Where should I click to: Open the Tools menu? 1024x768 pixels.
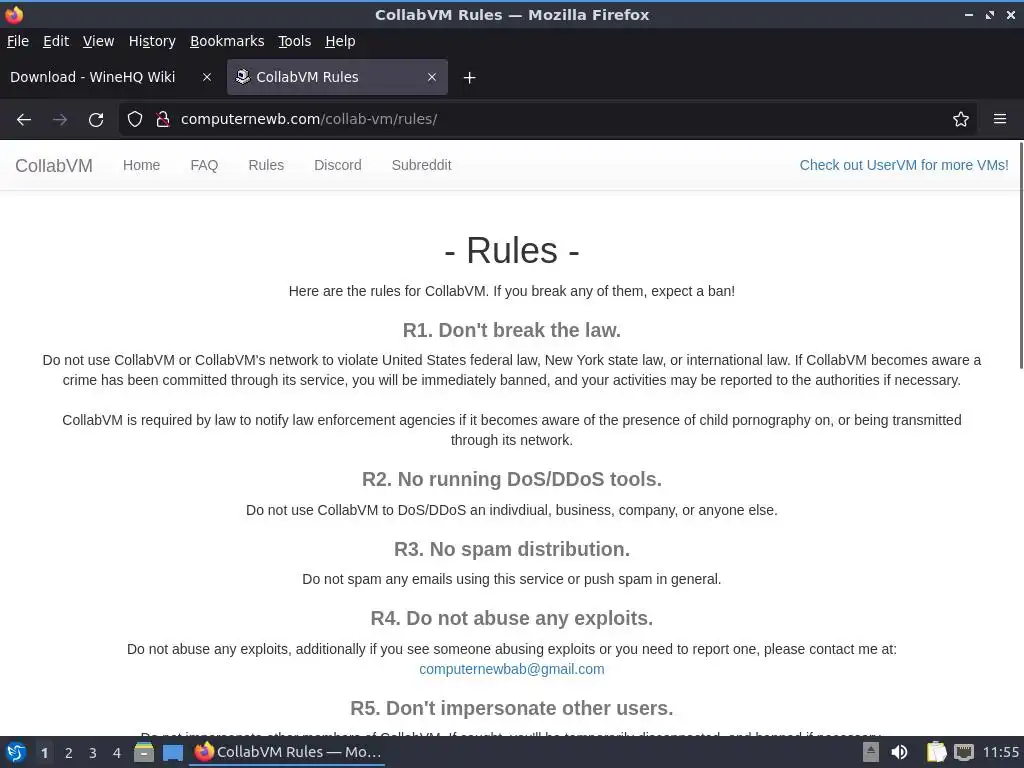coord(294,41)
